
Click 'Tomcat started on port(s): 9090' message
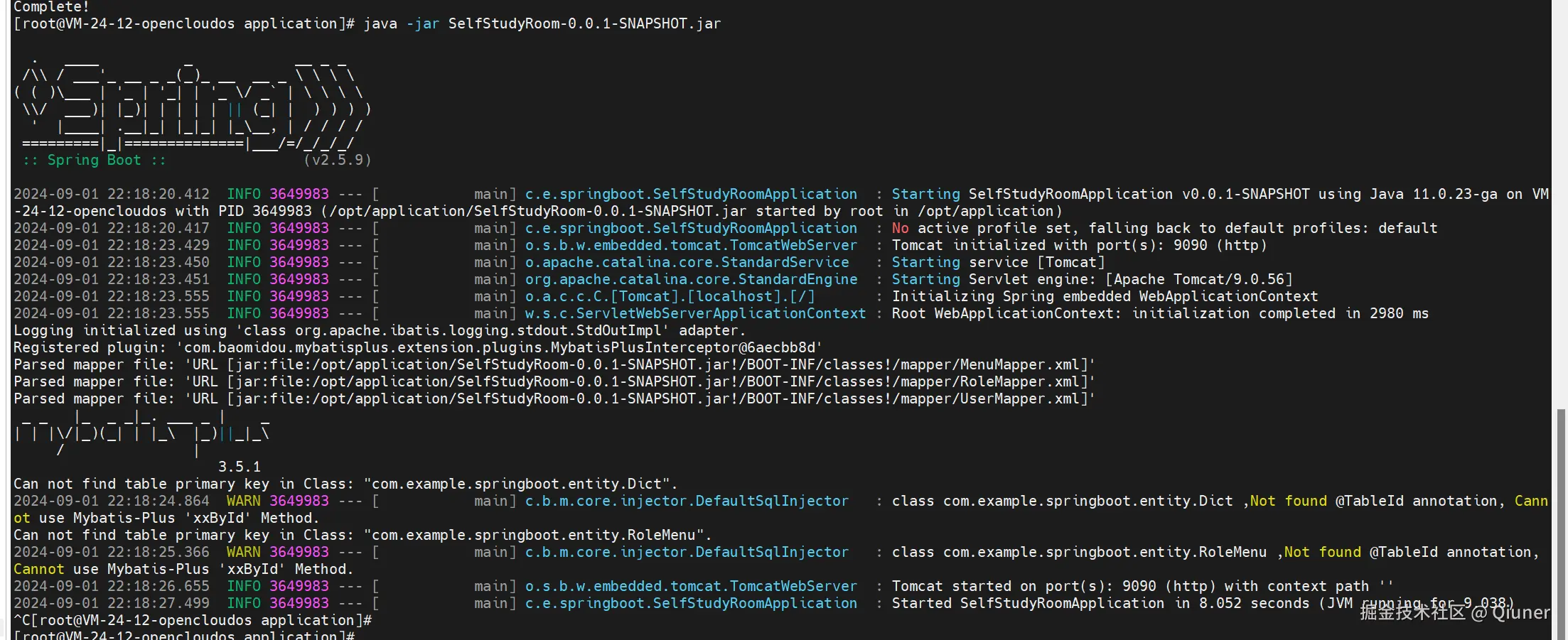coord(1143,586)
